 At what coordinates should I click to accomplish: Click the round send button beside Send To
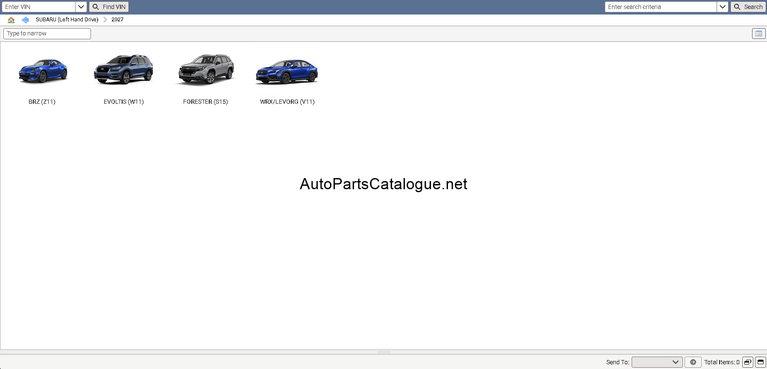[x=693, y=362]
